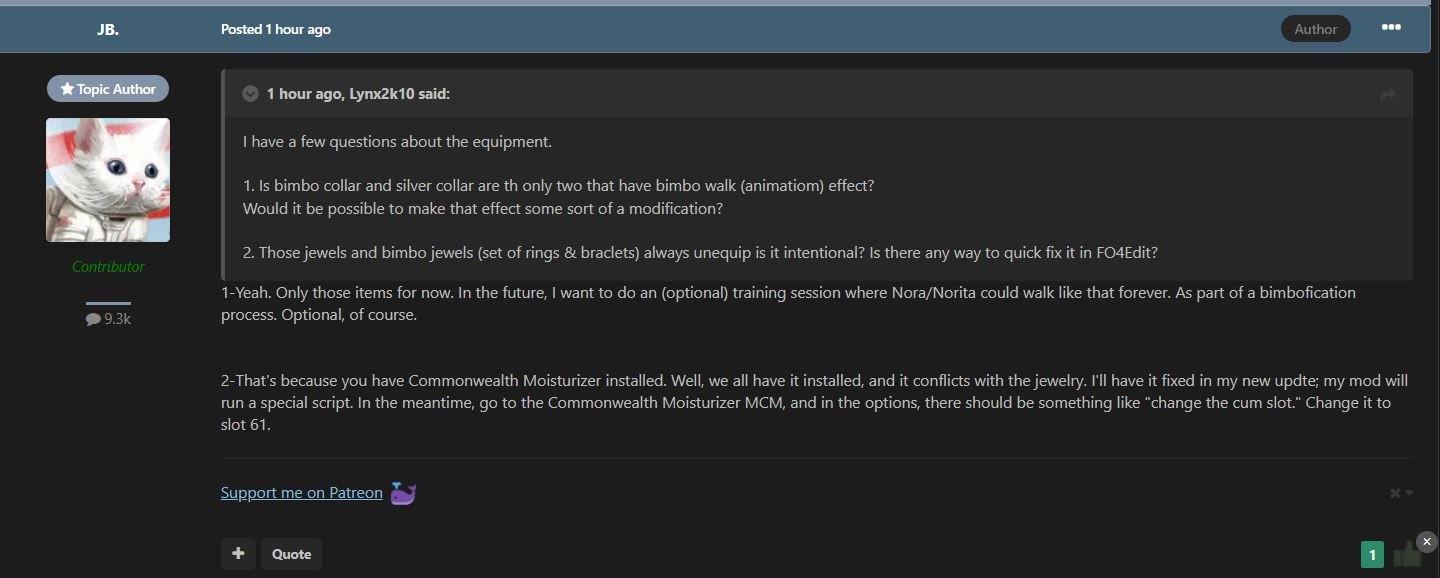Click the 9.3k post count bubble icon
Image resolution: width=1440 pixels, height=578 pixels.
tap(93, 320)
